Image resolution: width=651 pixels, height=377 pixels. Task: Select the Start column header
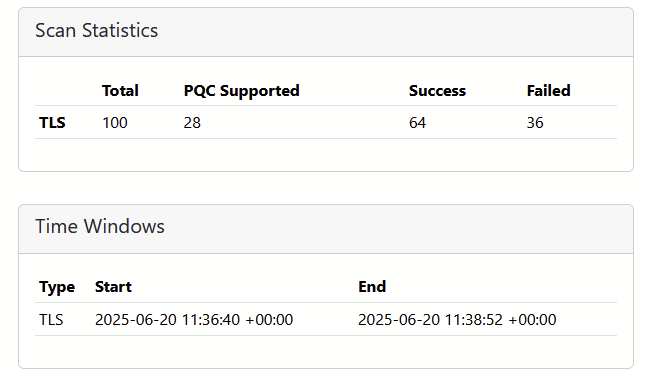tap(113, 286)
